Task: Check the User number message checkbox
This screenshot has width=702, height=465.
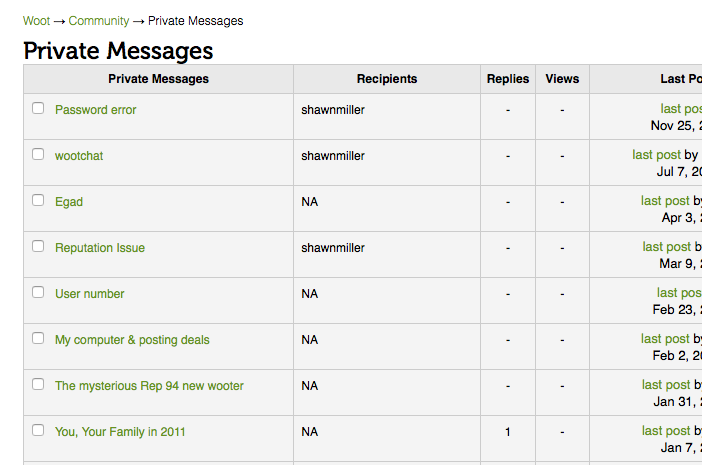Action: (38, 292)
